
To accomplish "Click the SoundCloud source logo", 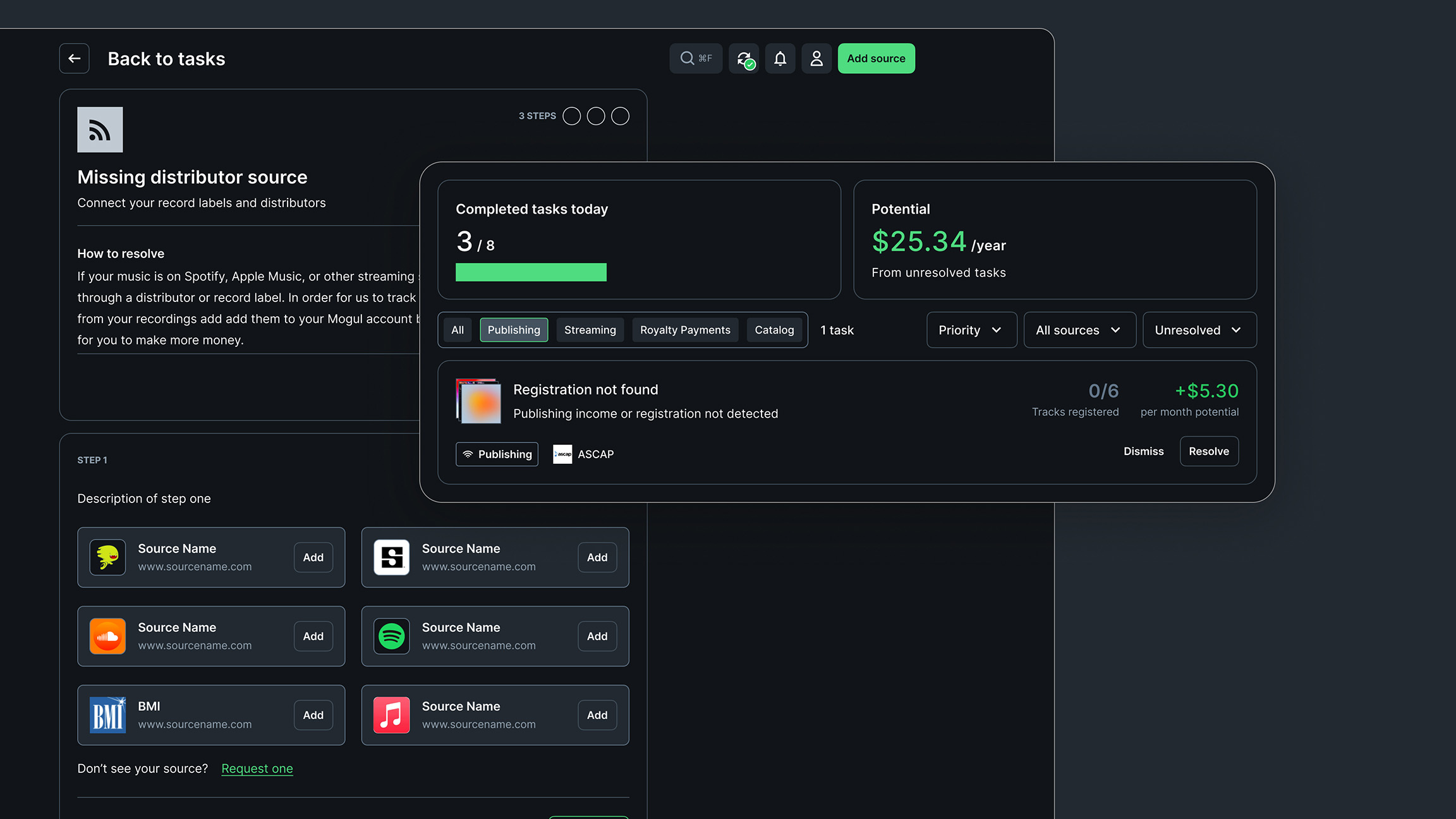I will (107, 636).
